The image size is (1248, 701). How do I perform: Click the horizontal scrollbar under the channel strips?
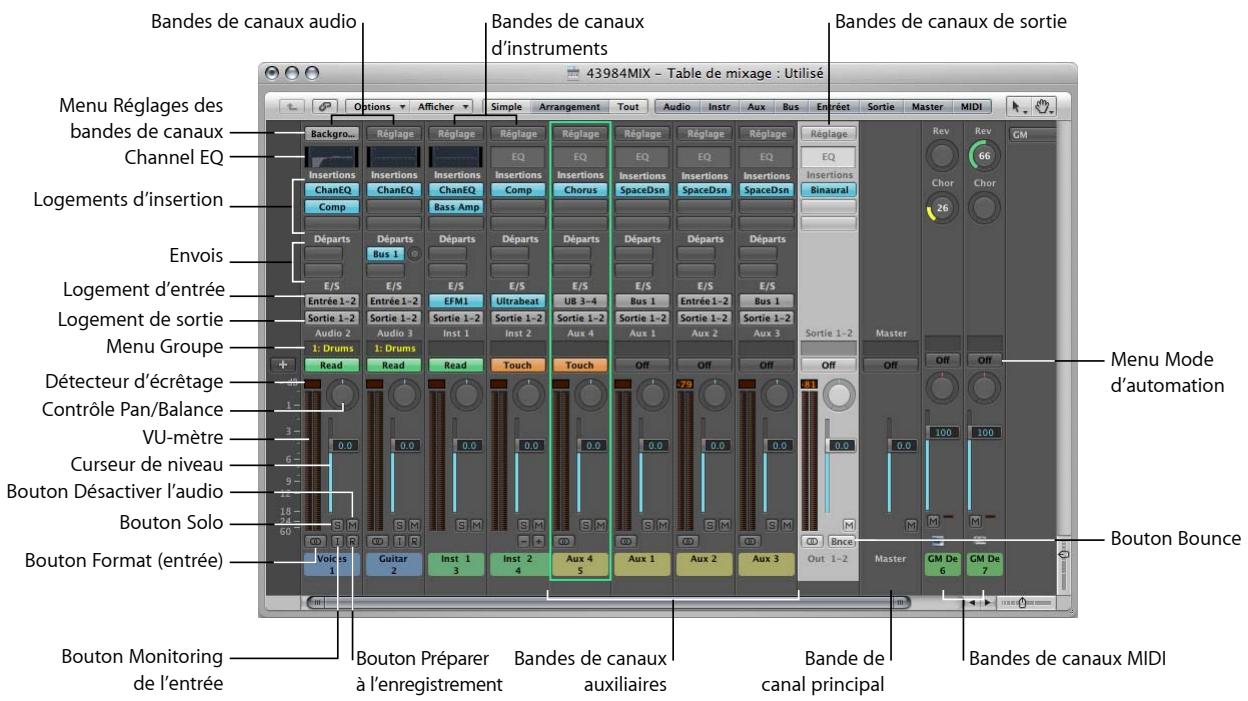[x=609, y=603]
